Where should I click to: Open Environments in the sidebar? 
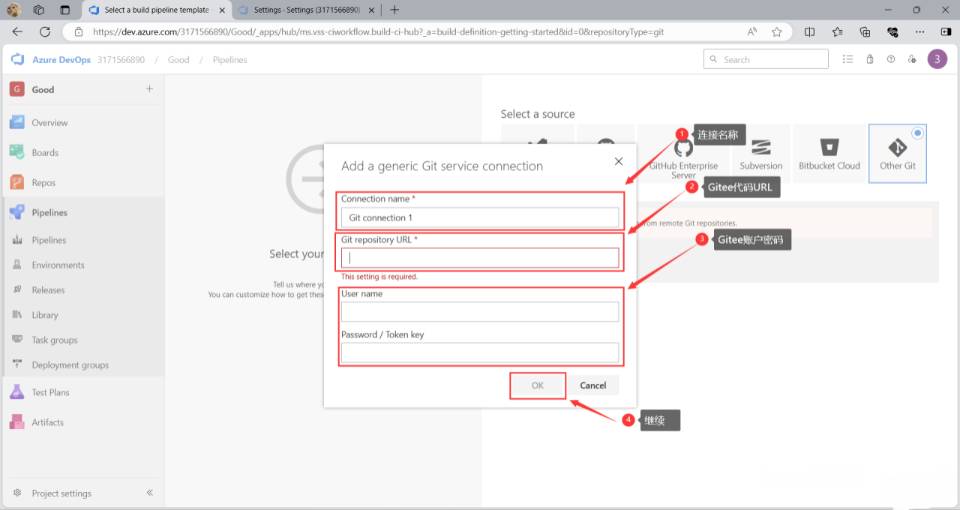[58, 265]
